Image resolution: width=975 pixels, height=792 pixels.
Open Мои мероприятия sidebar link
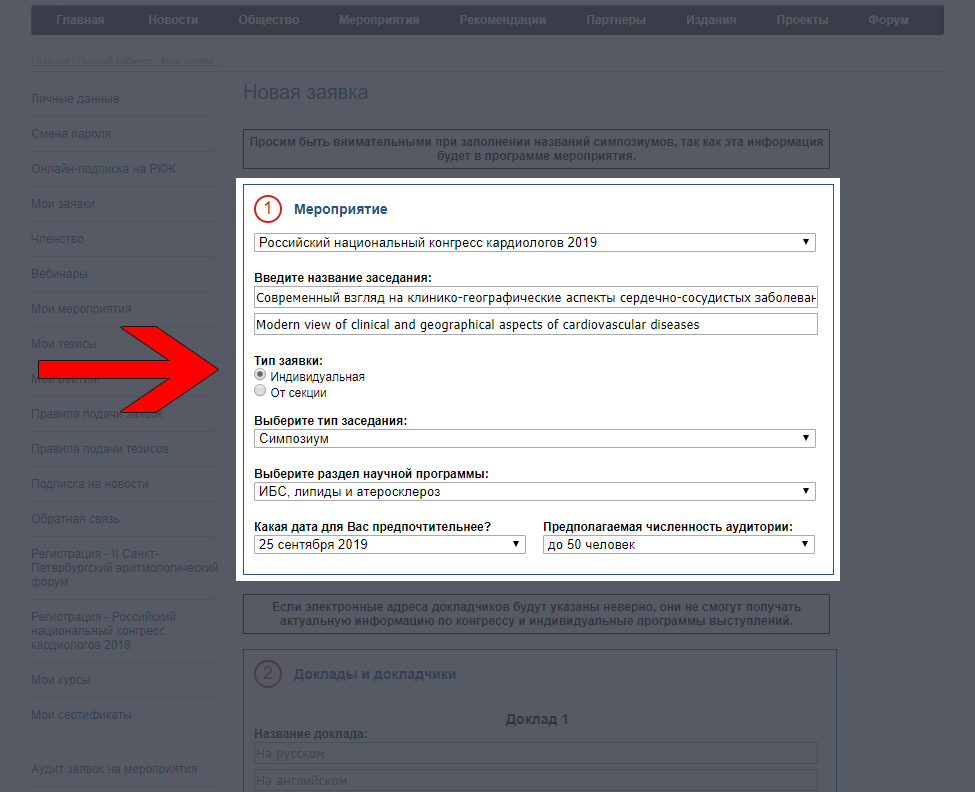coord(81,309)
